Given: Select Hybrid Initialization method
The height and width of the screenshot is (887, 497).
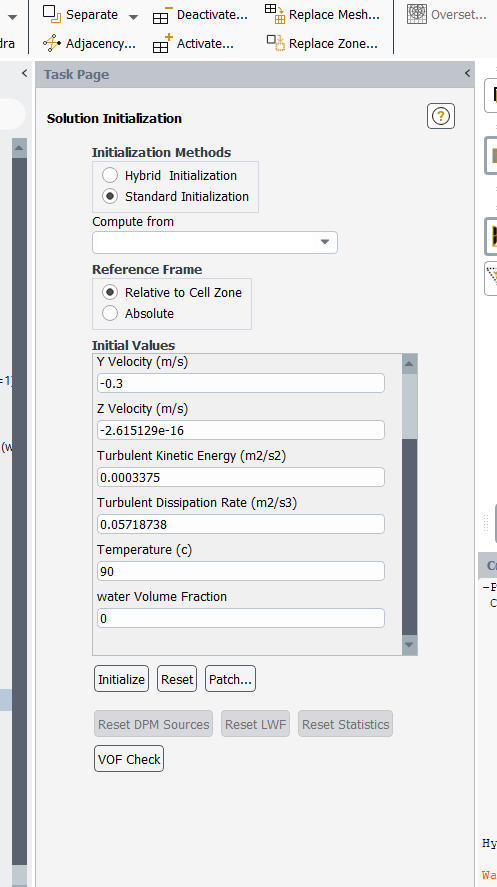Looking at the screenshot, I should tap(110, 175).
